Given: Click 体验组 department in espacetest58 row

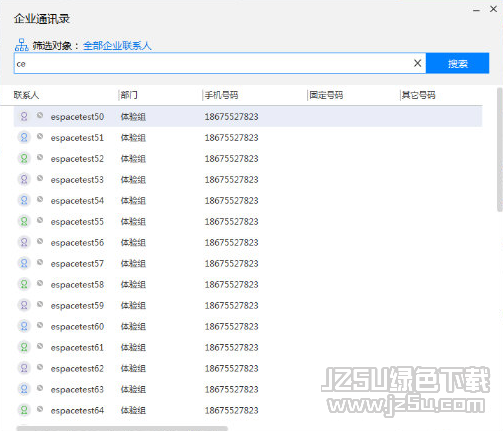Looking at the screenshot, I should (x=133, y=285).
